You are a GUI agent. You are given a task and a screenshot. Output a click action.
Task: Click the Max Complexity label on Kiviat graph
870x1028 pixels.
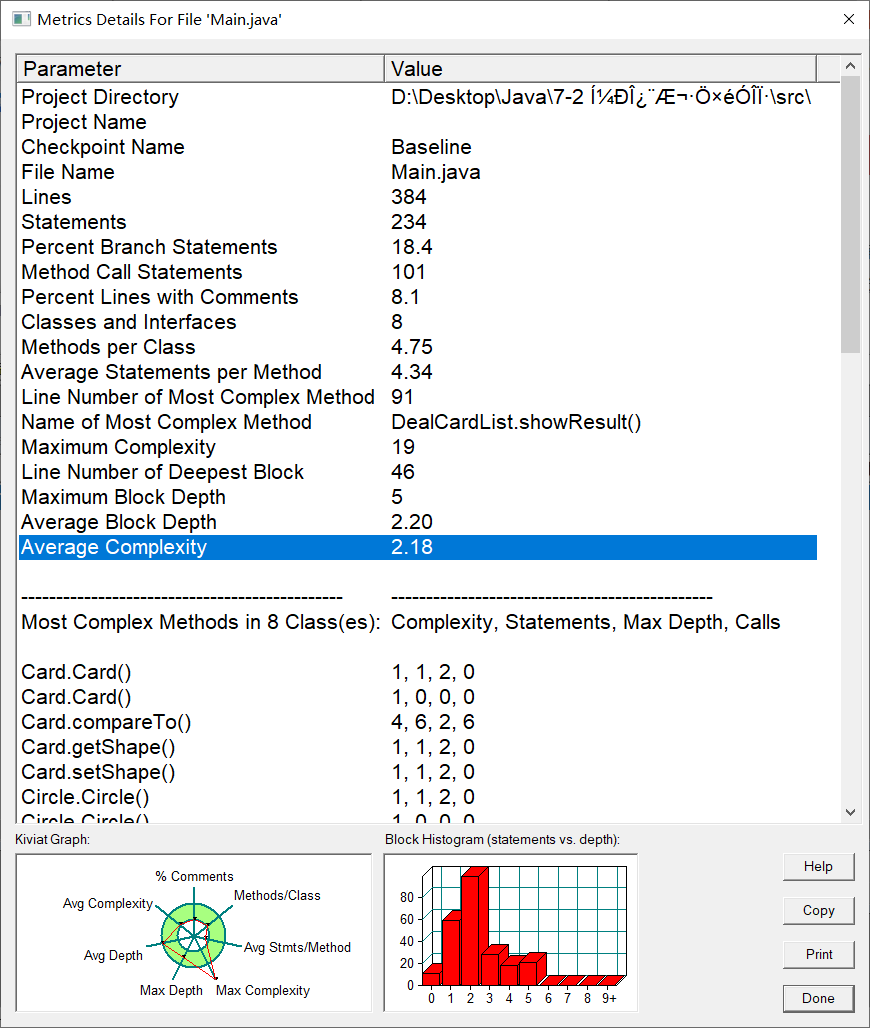pyautogui.click(x=262, y=991)
